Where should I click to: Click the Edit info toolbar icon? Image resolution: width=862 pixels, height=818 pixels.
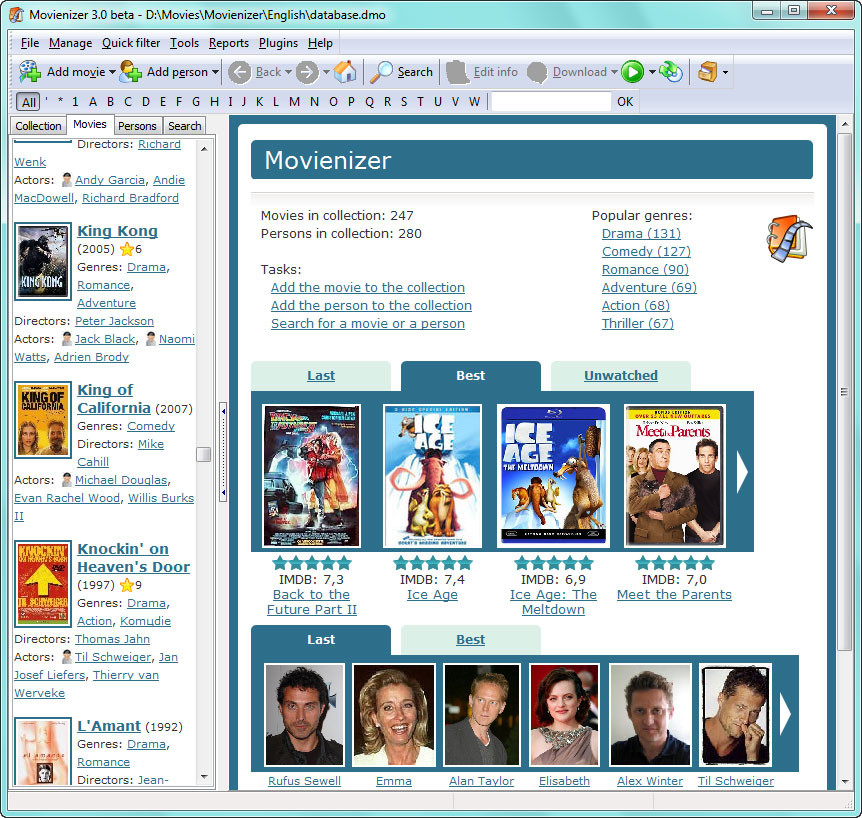coord(457,72)
